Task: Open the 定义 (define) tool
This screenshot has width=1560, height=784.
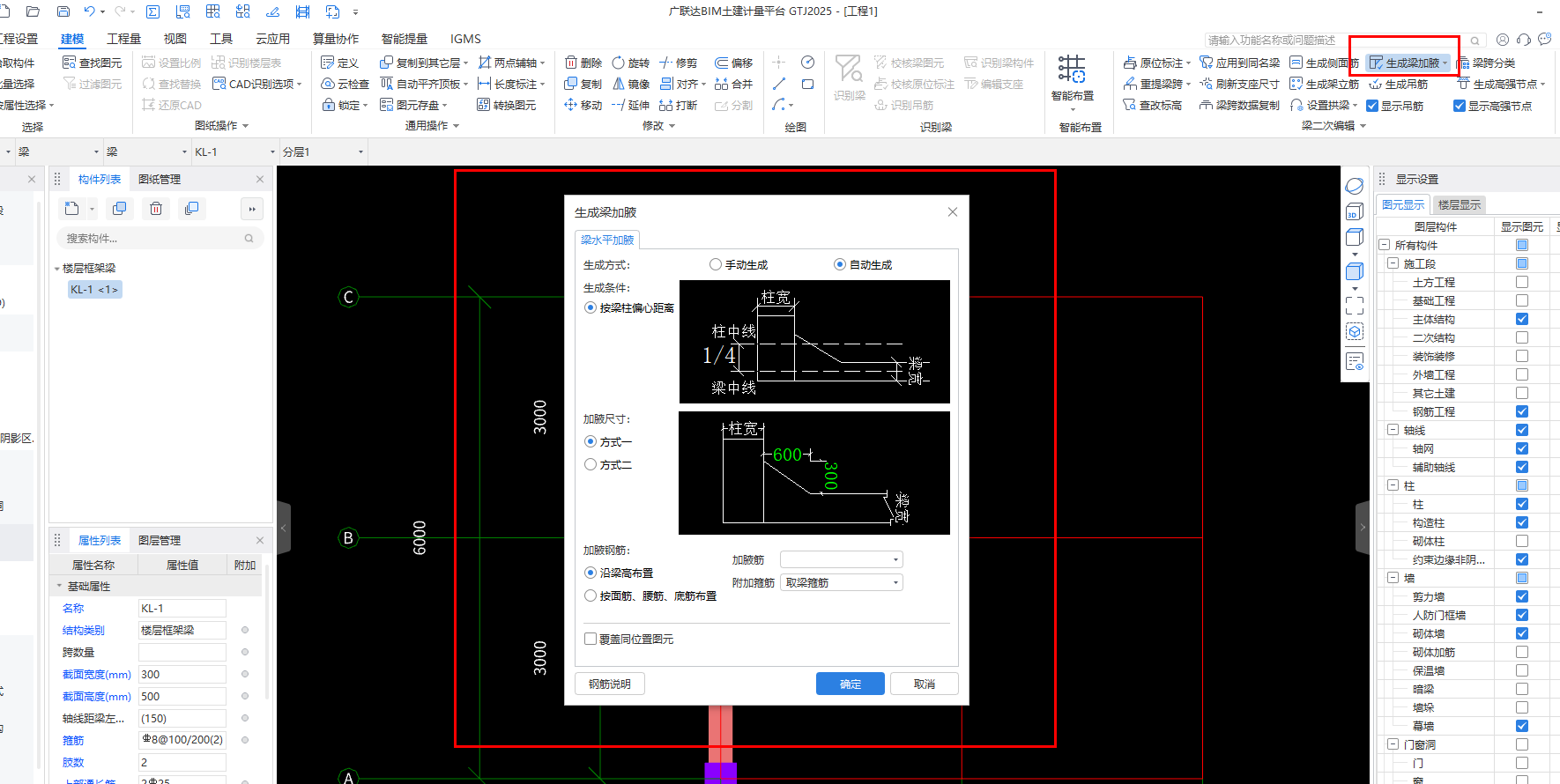Action: click(339, 63)
